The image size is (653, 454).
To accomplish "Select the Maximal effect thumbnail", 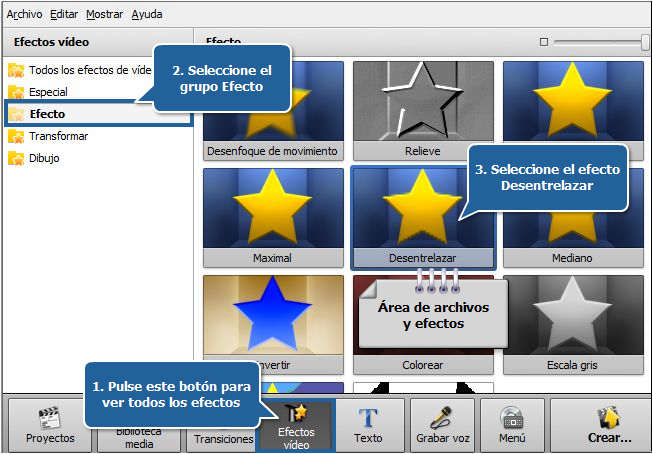I will [273, 217].
